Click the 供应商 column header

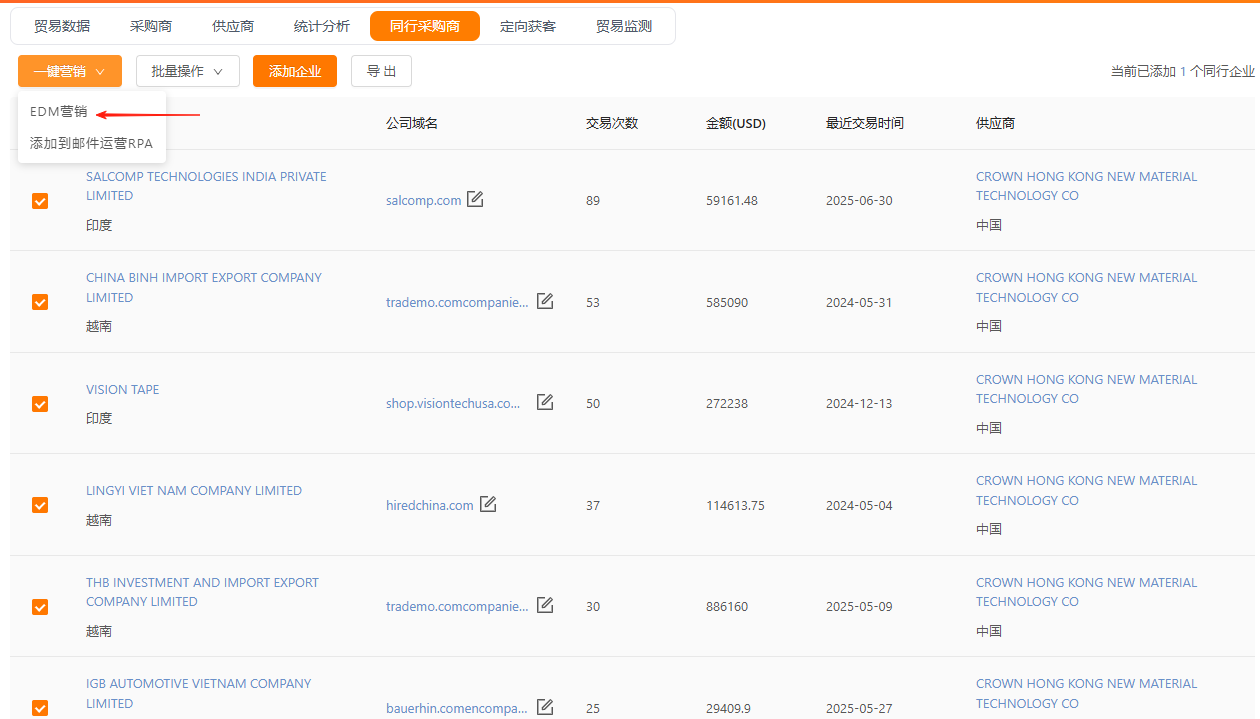click(x=996, y=123)
